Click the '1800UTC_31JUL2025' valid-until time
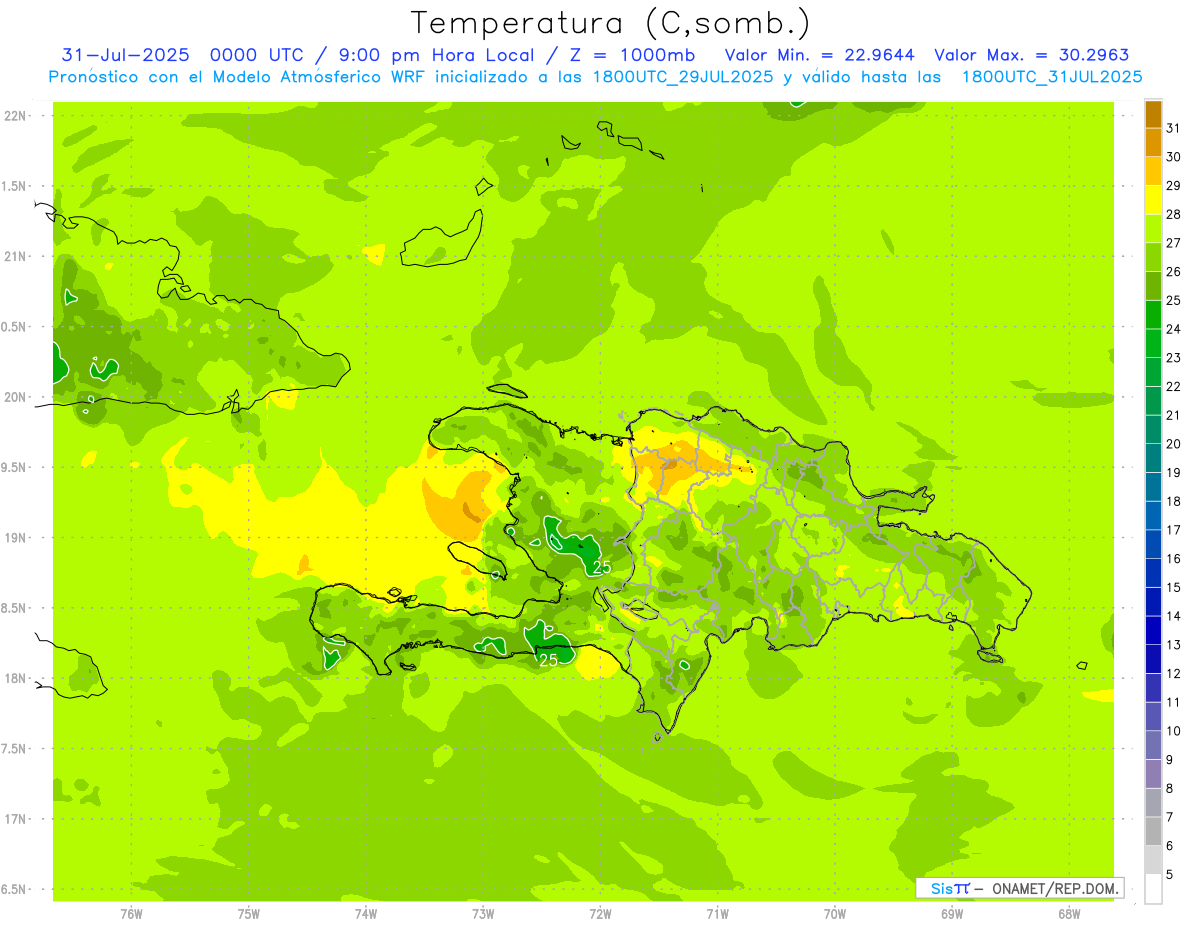 pyautogui.click(x=1052, y=77)
